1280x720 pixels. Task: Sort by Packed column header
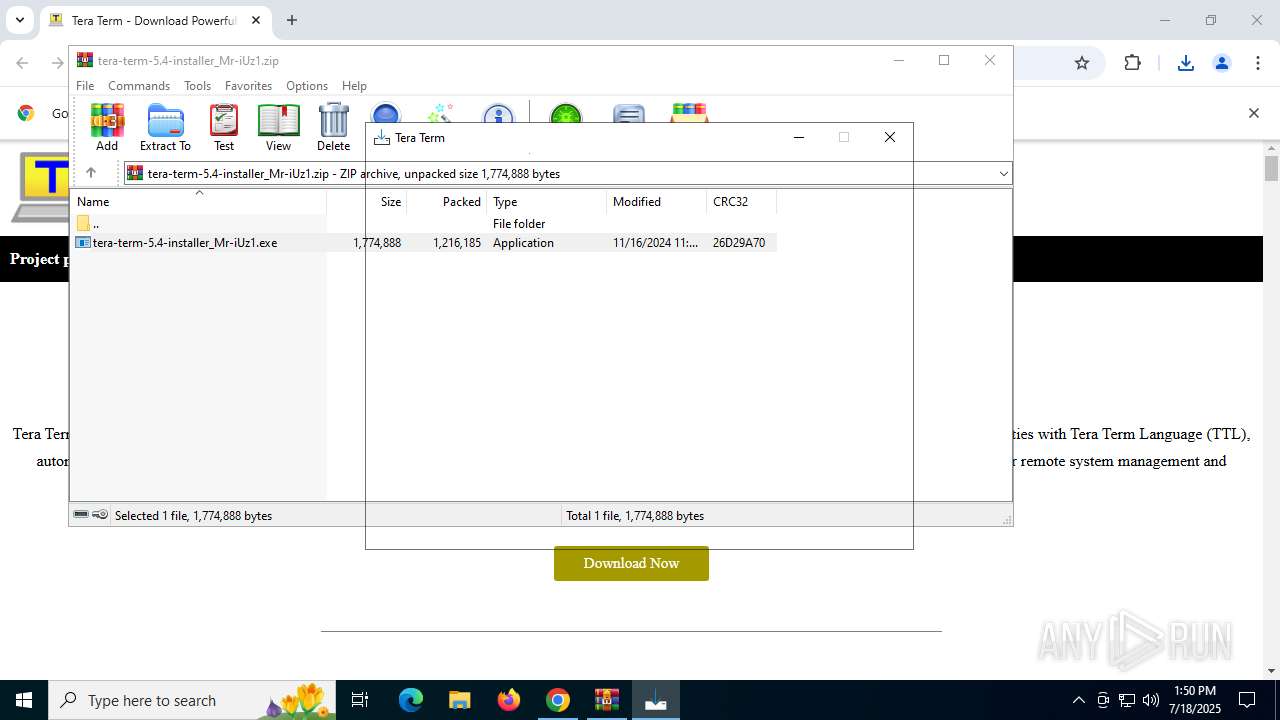tap(447, 202)
